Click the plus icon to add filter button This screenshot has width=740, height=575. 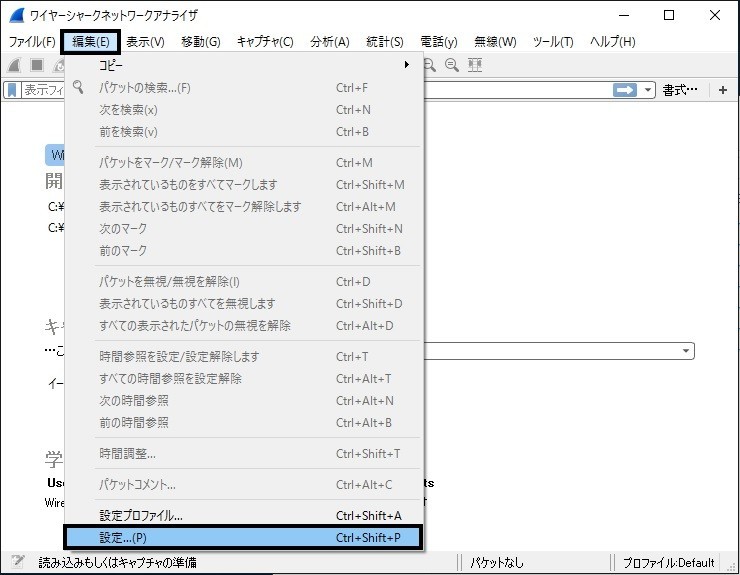coord(723,90)
